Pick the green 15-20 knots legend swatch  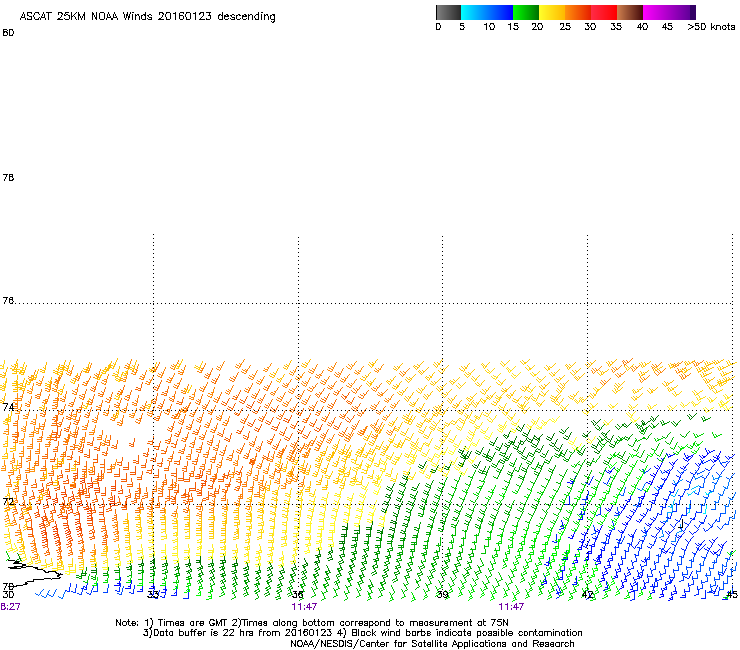[x=526, y=12]
